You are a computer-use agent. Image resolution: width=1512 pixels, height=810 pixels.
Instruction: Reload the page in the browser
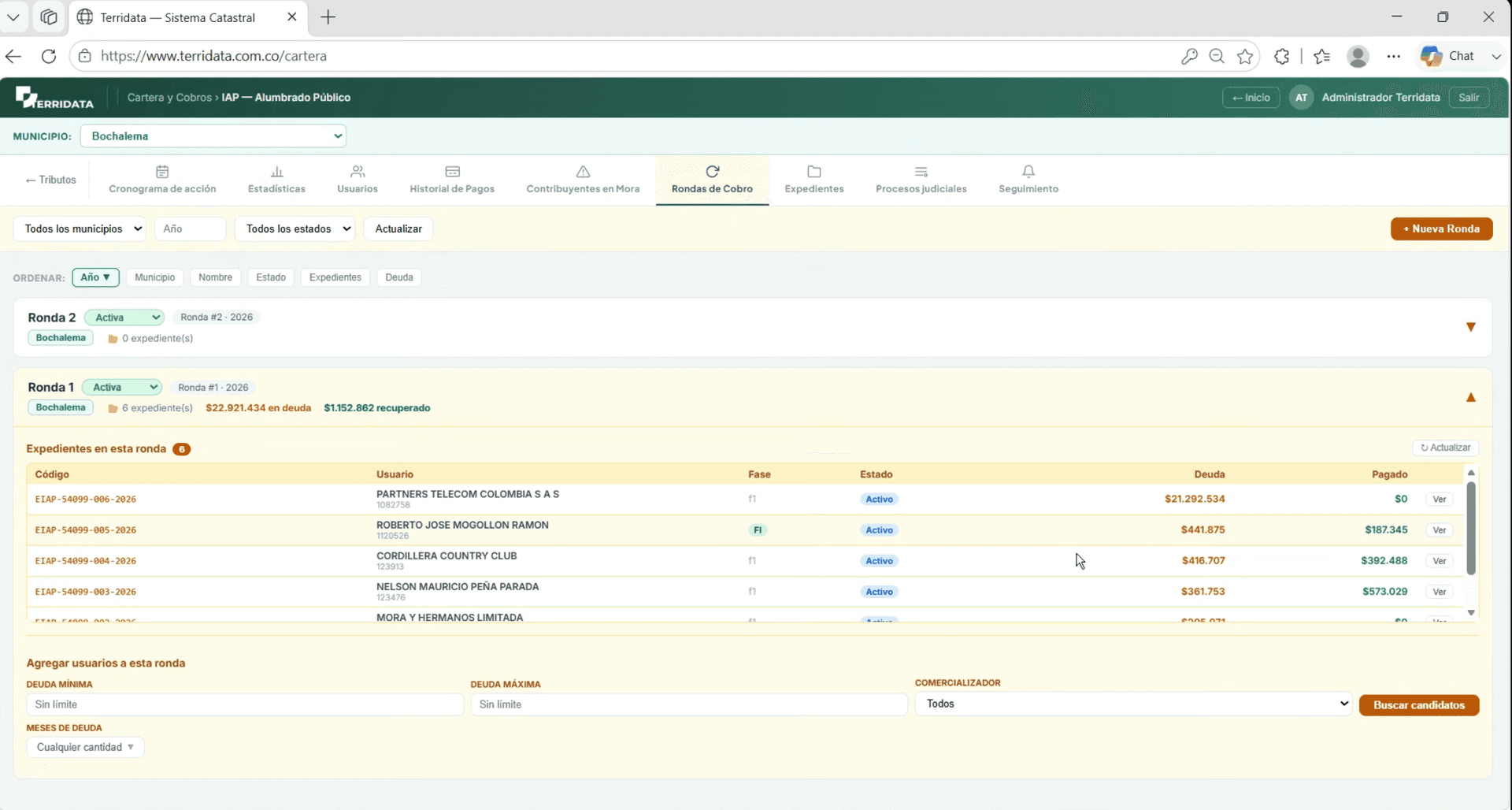(x=49, y=56)
